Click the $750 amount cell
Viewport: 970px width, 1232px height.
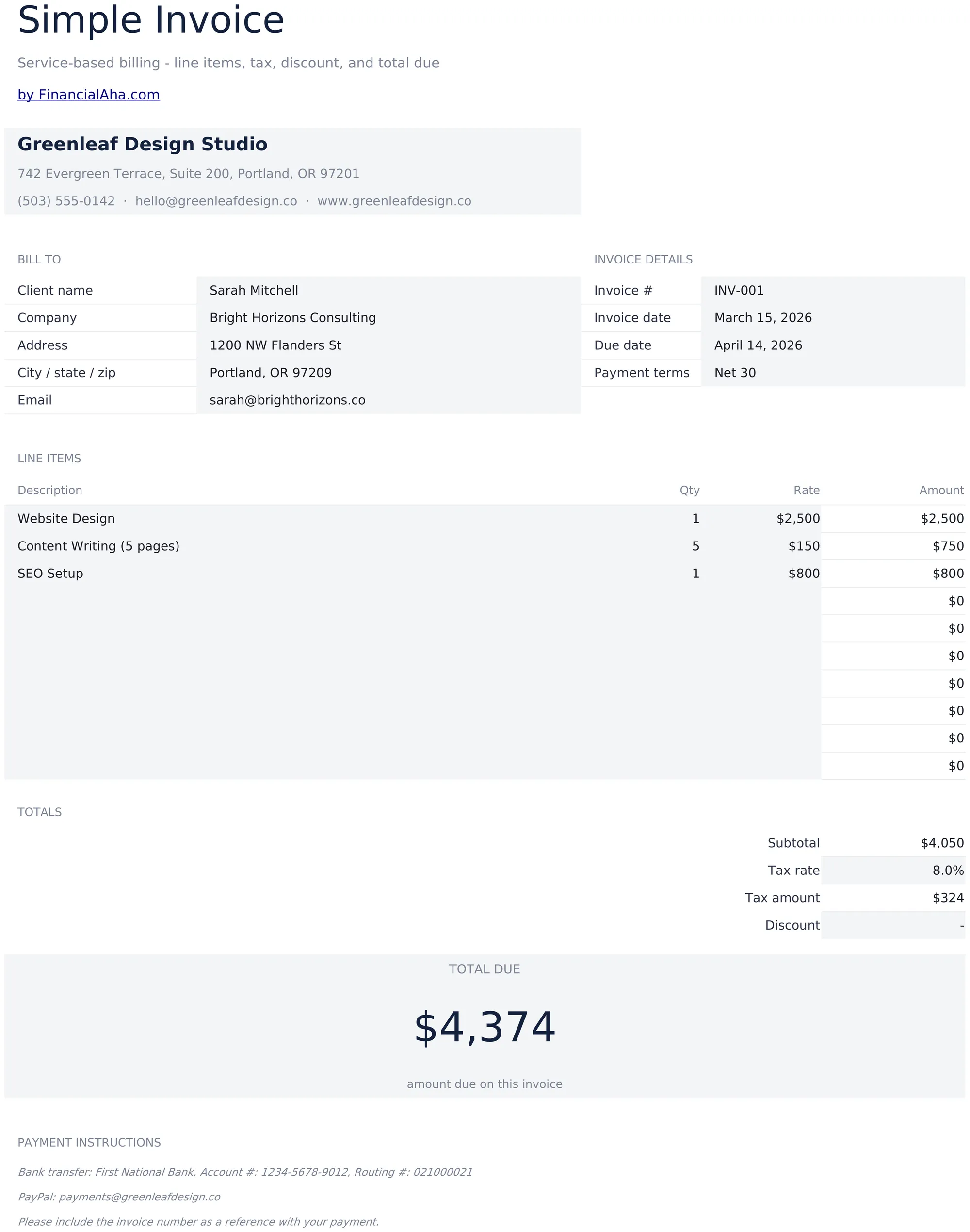(x=893, y=546)
